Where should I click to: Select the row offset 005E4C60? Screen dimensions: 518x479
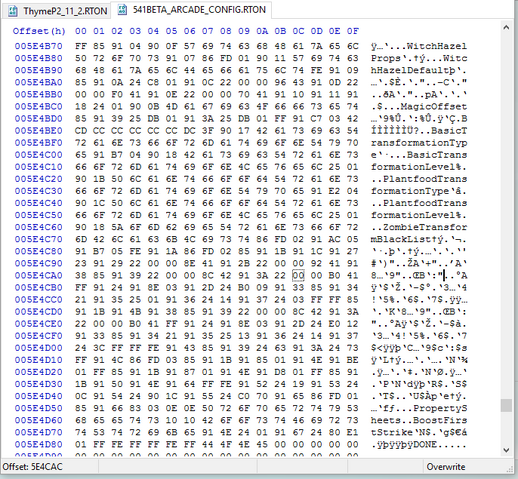pyautogui.click(x=38, y=227)
